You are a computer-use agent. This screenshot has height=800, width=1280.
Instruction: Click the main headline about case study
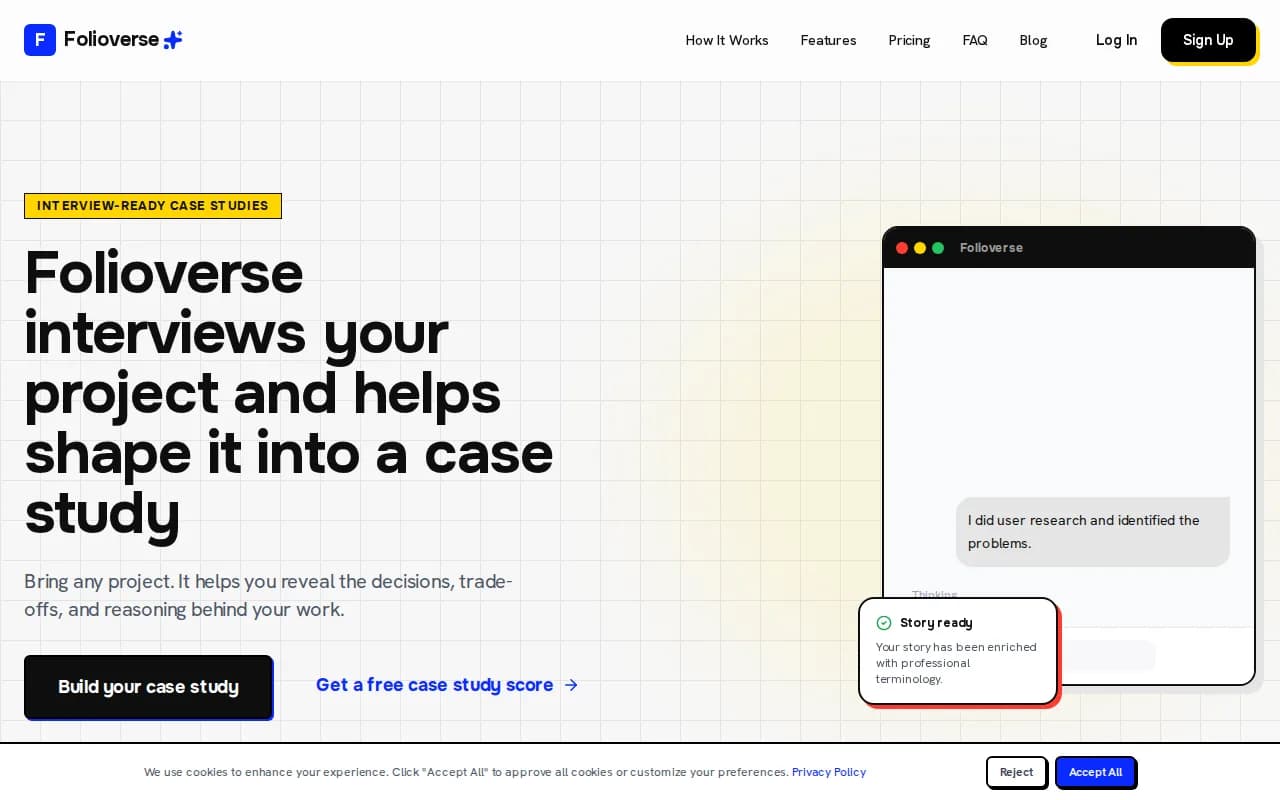pos(288,392)
